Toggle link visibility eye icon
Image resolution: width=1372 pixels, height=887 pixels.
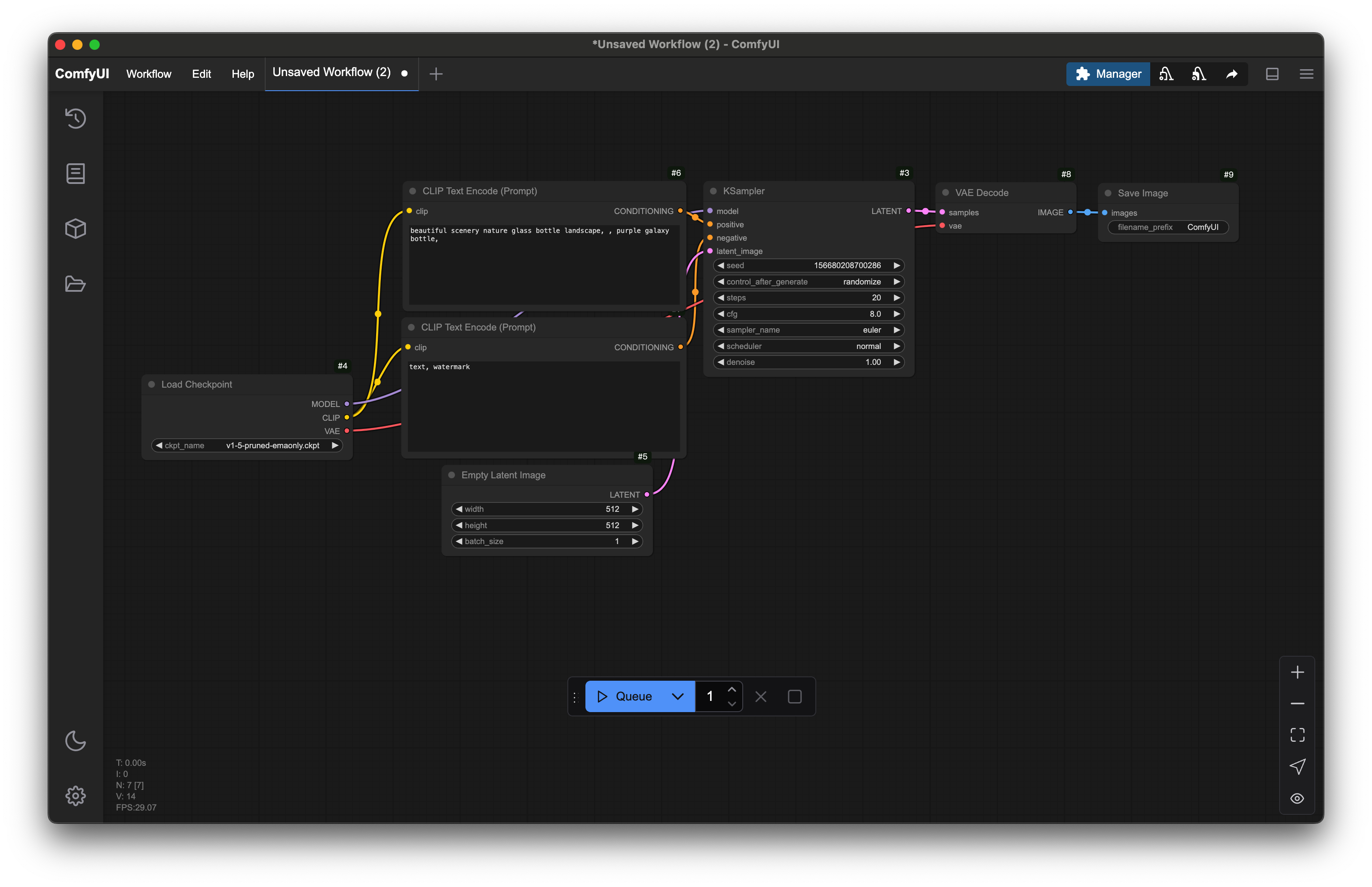[1297, 798]
